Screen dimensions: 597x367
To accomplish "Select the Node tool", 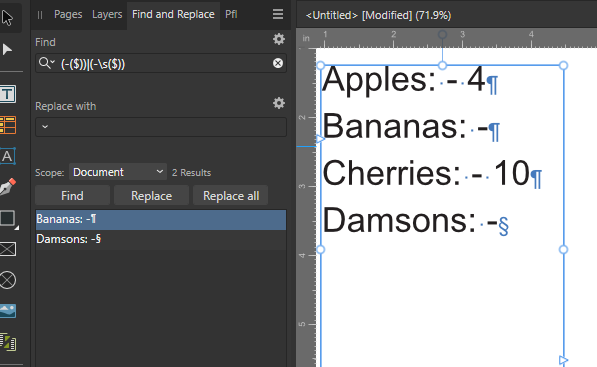I will point(7,49).
